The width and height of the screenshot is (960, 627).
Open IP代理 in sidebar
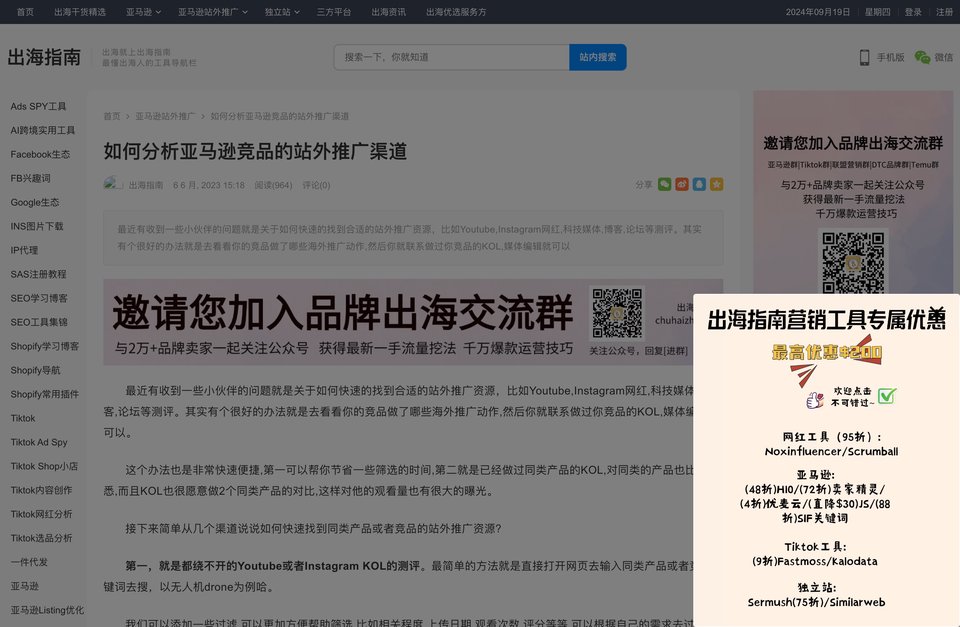[24, 250]
